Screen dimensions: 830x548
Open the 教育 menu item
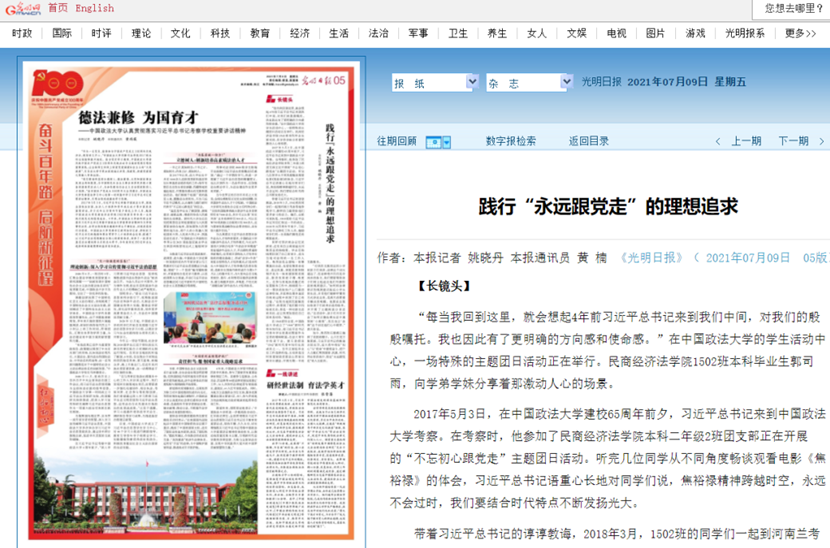click(259, 33)
